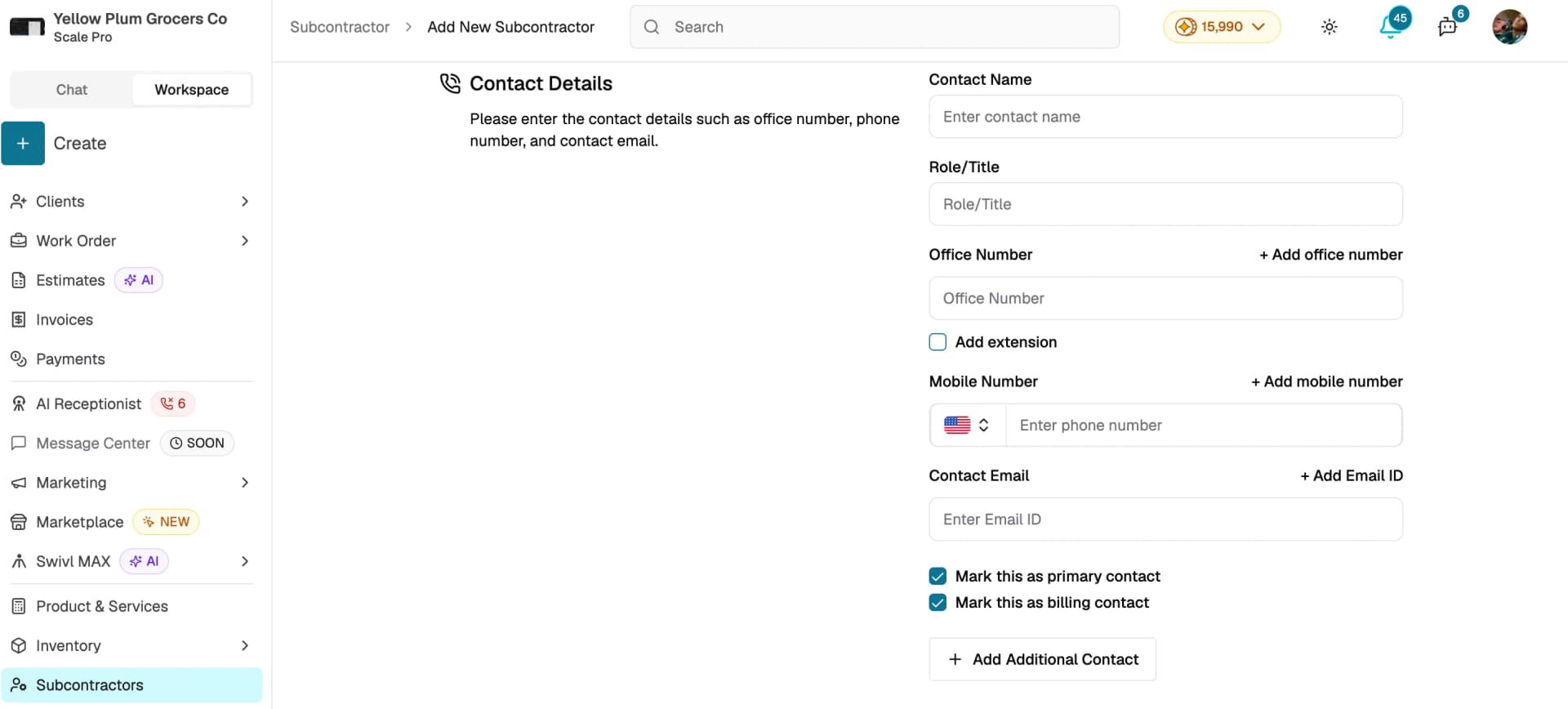Click + Add mobile number
This screenshot has width=1568, height=709.
pos(1326,381)
